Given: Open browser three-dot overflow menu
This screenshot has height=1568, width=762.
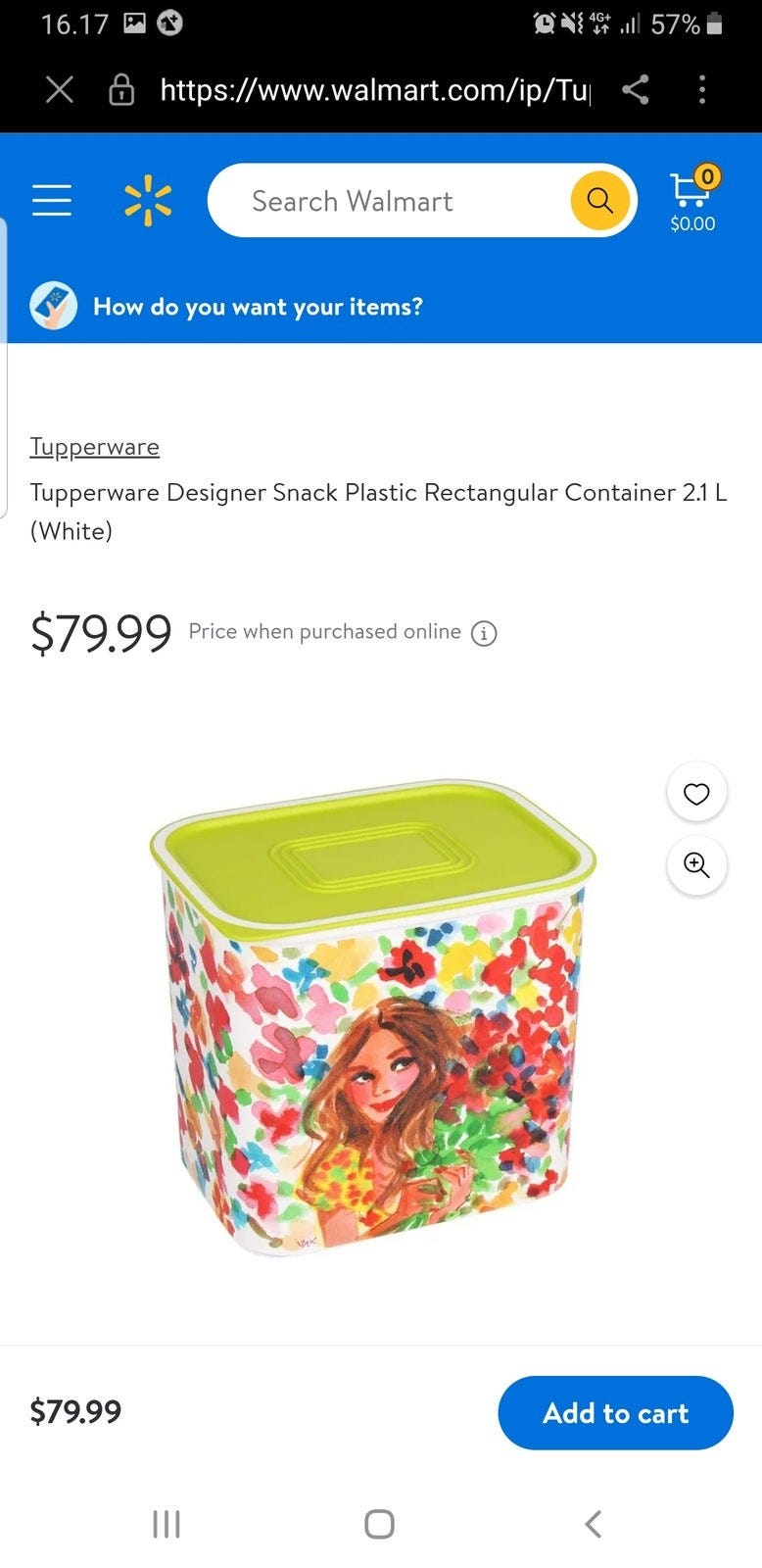Looking at the screenshot, I should (702, 90).
